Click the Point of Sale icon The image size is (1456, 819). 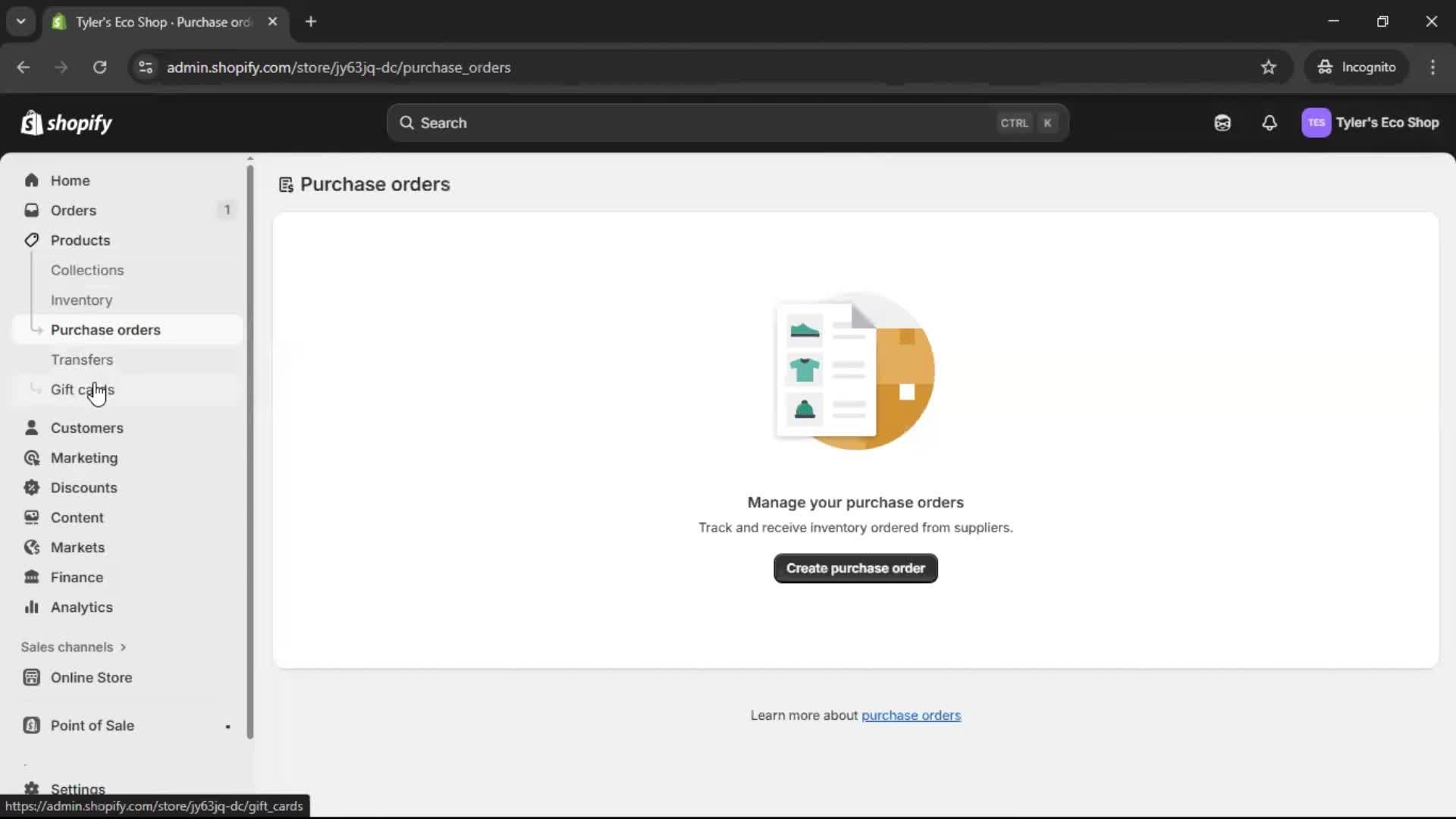coord(31,726)
